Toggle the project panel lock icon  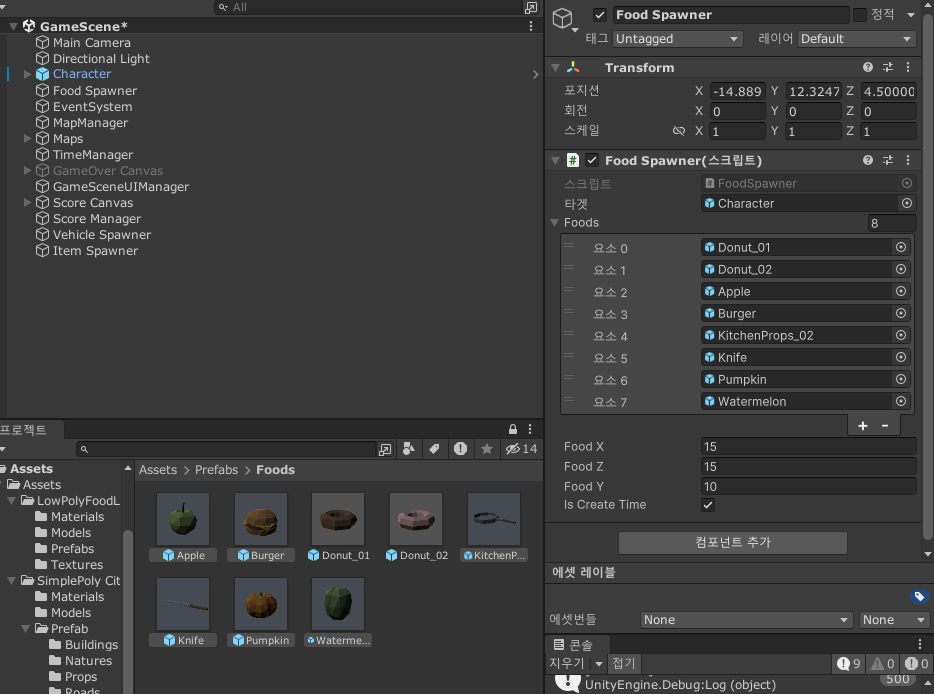[513, 429]
